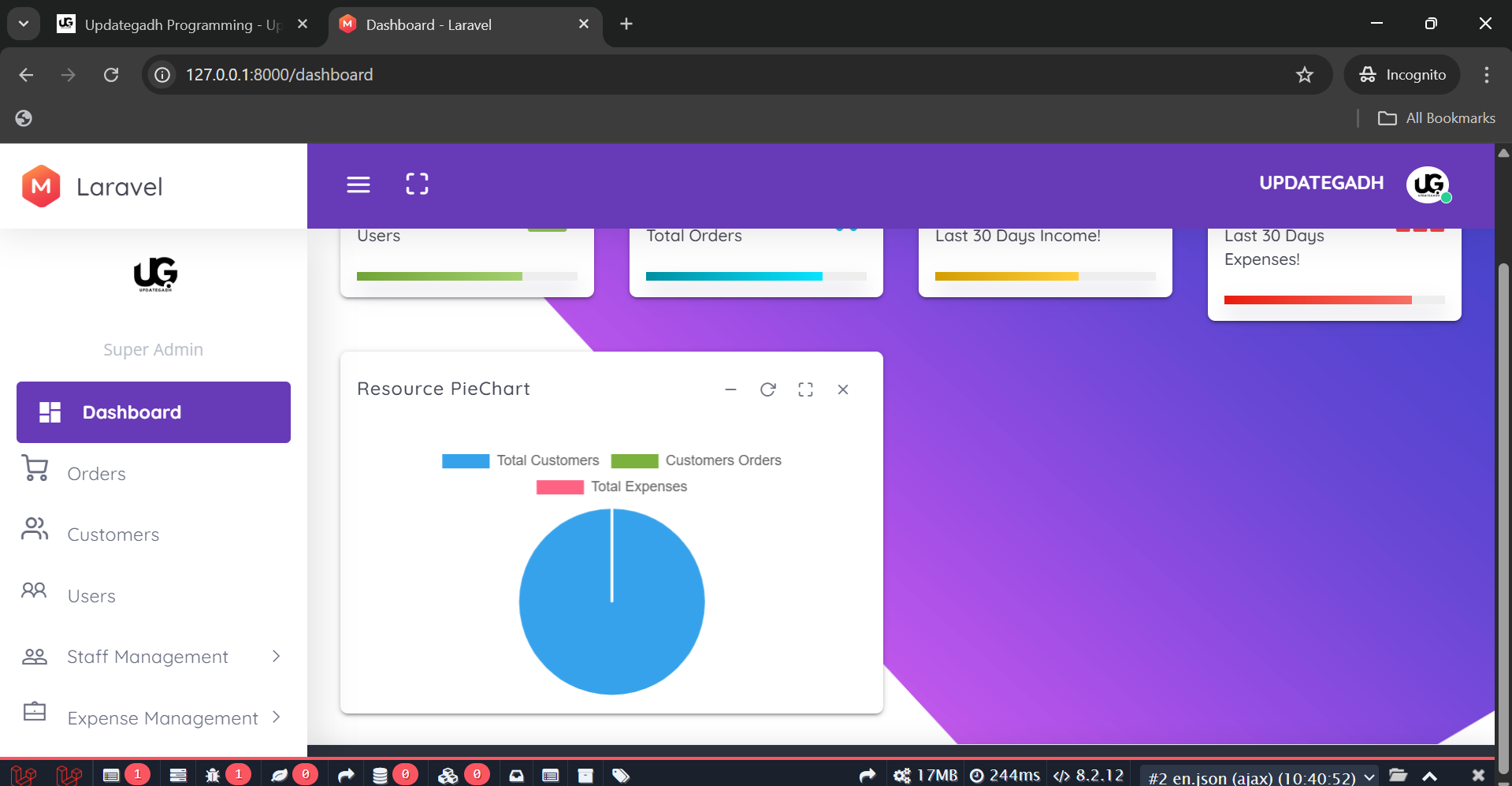Open the Users menu item in sidebar
Screen dimensions: 1512x786
coord(154,596)
